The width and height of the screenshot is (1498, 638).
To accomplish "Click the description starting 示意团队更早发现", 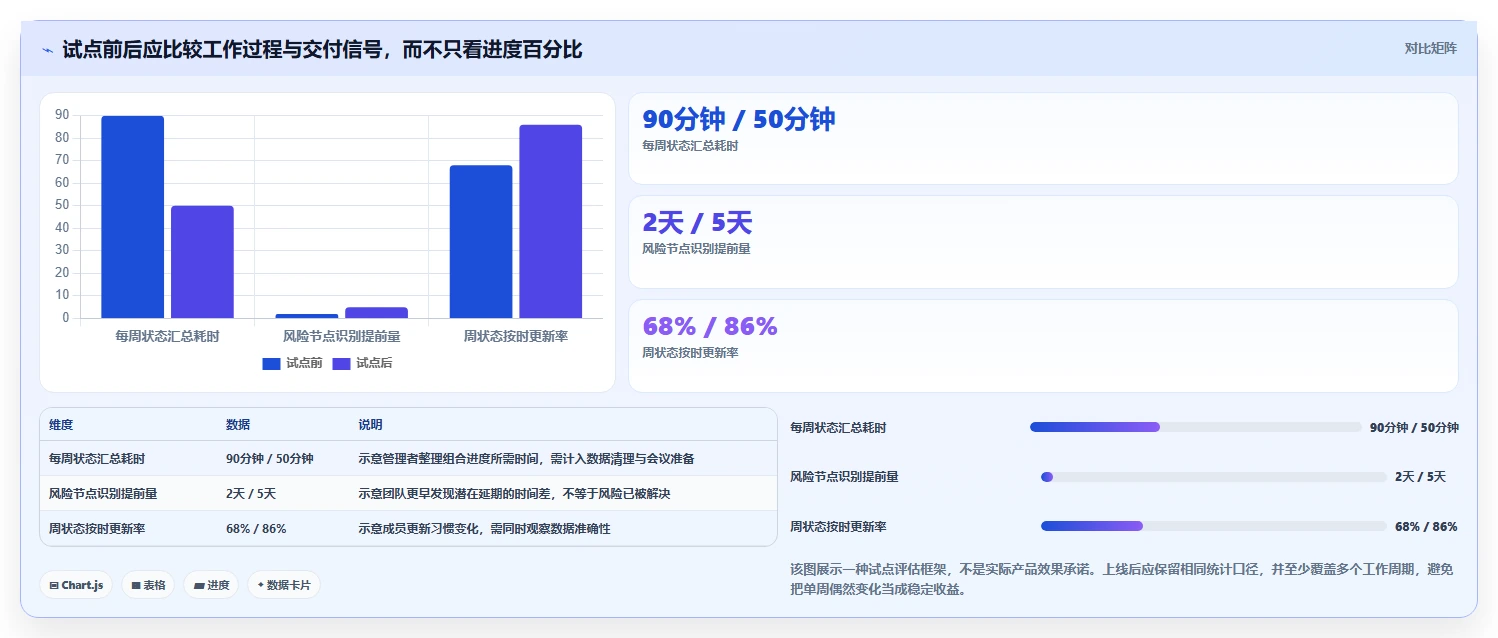I will (x=514, y=494).
